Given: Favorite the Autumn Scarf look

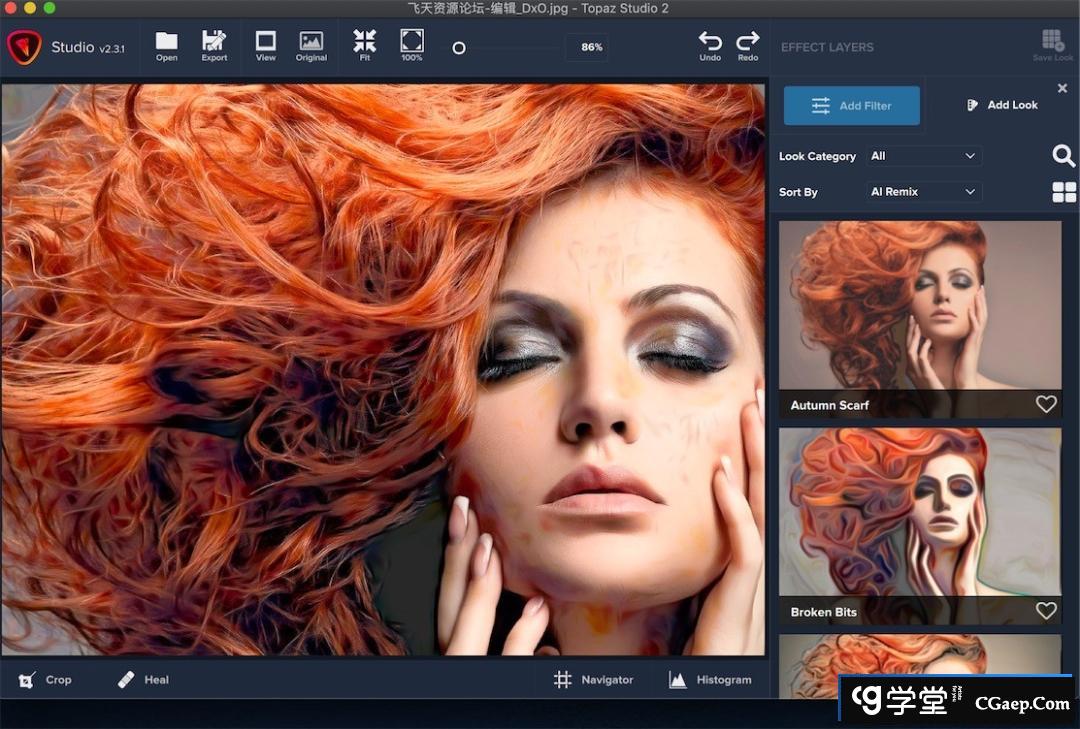Looking at the screenshot, I should click(1046, 404).
